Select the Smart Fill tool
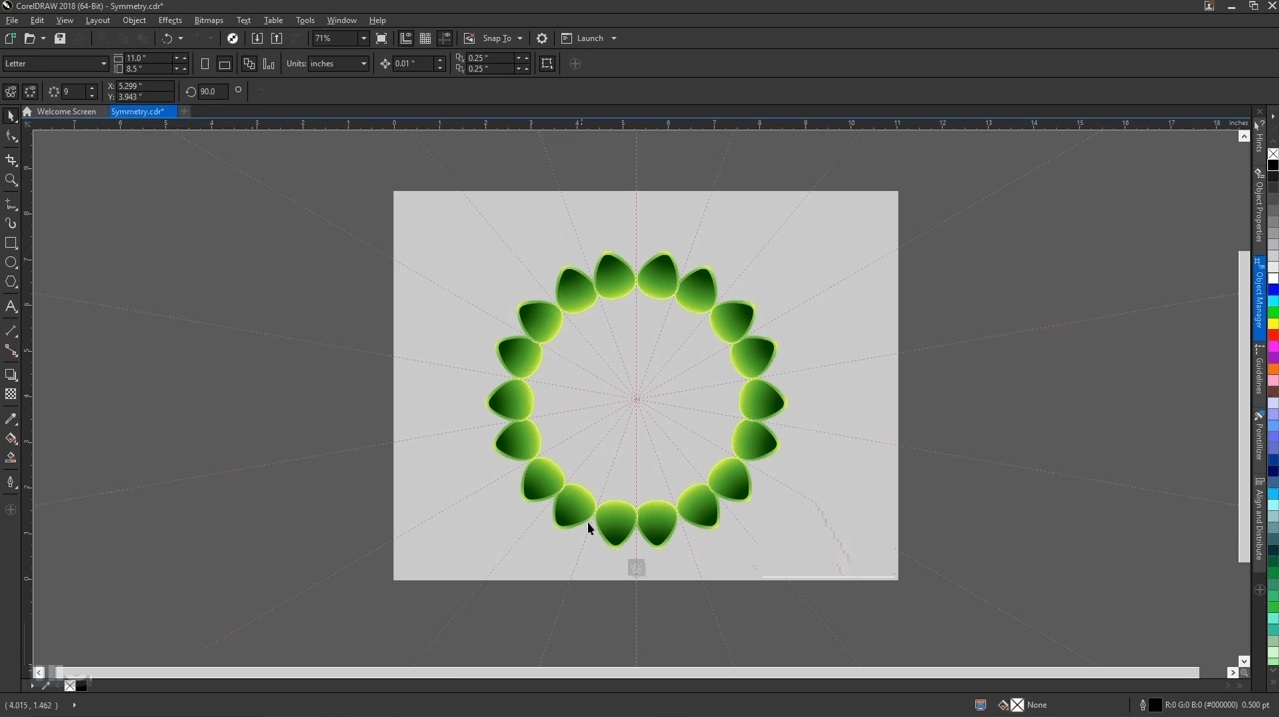Screen dimensions: 1279x717 (x=11, y=458)
